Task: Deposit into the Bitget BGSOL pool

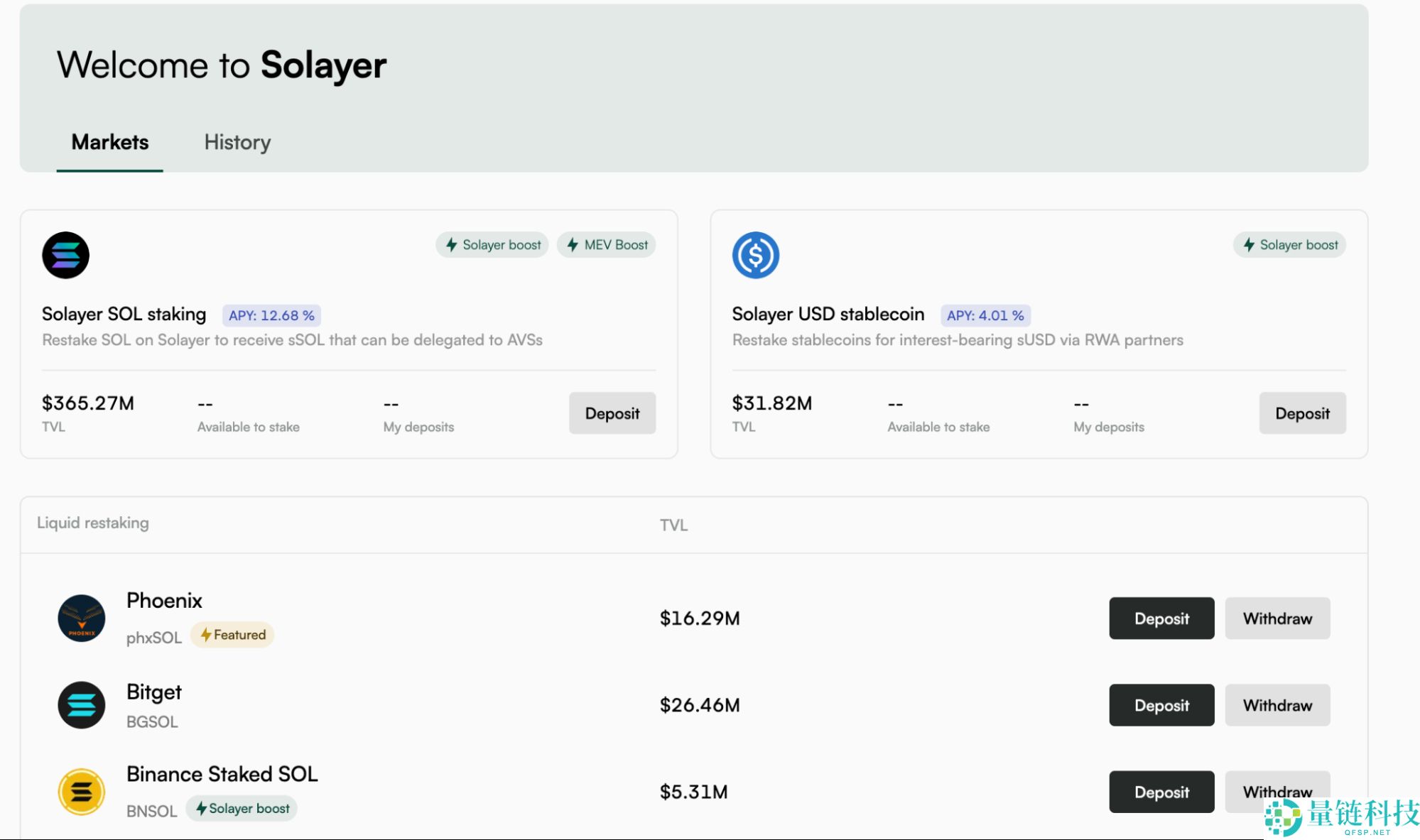Action: pos(1161,705)
